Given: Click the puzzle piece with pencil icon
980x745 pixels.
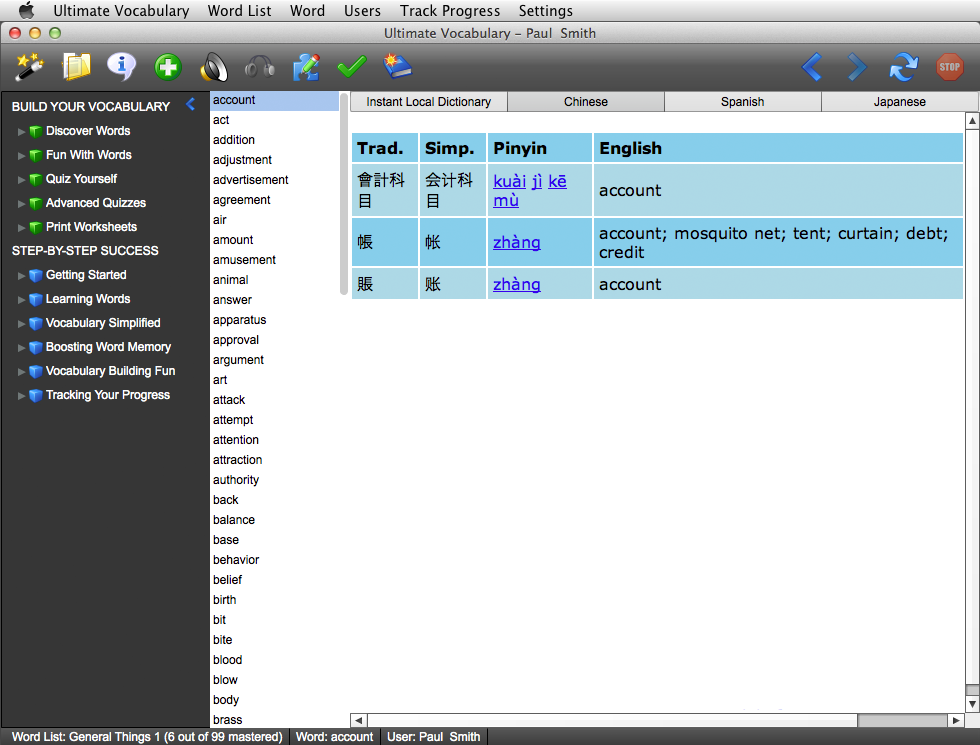Looking at the screenshot, I should (x=305, y=67).
